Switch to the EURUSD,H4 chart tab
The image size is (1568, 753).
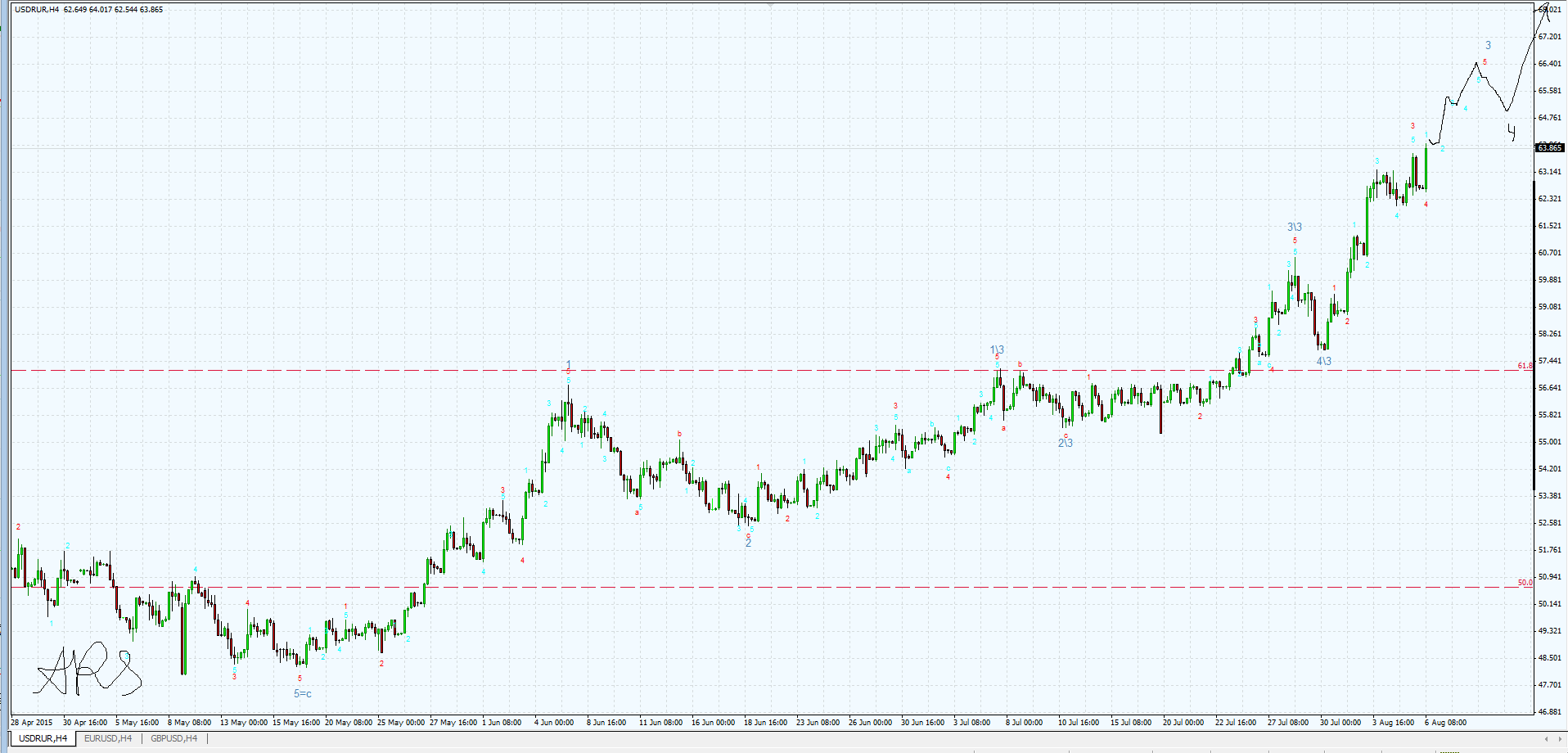tap(107, 738)
